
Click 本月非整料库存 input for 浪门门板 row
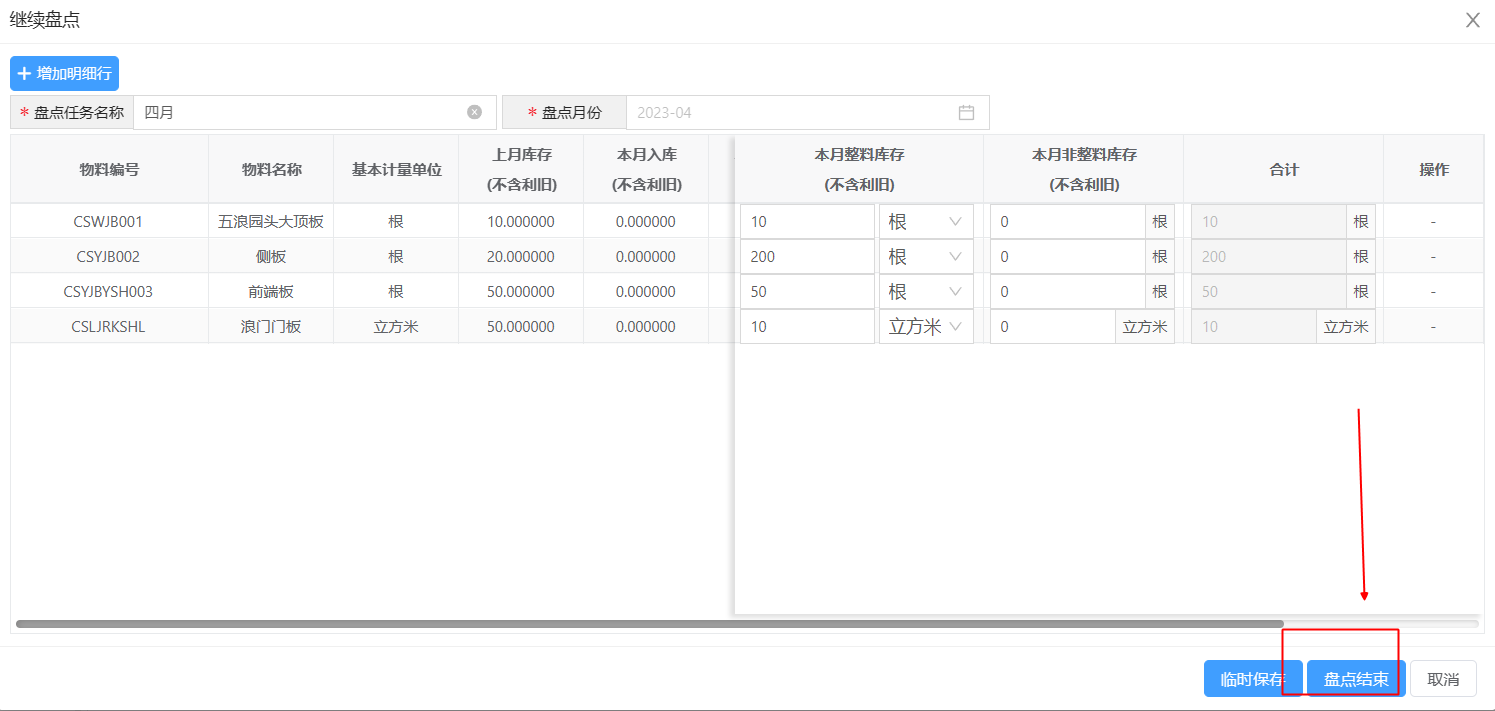click(1052, 327)
